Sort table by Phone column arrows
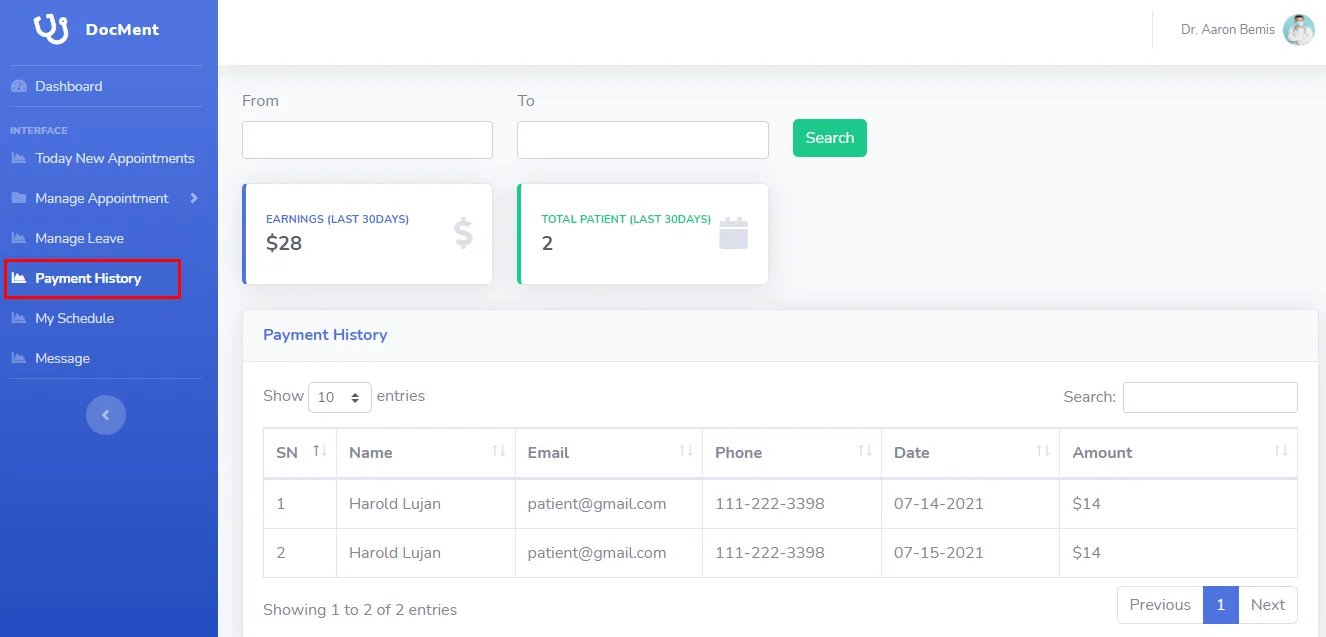The width and height of the screenshot is (1326, 637). (x=865, y=452)
